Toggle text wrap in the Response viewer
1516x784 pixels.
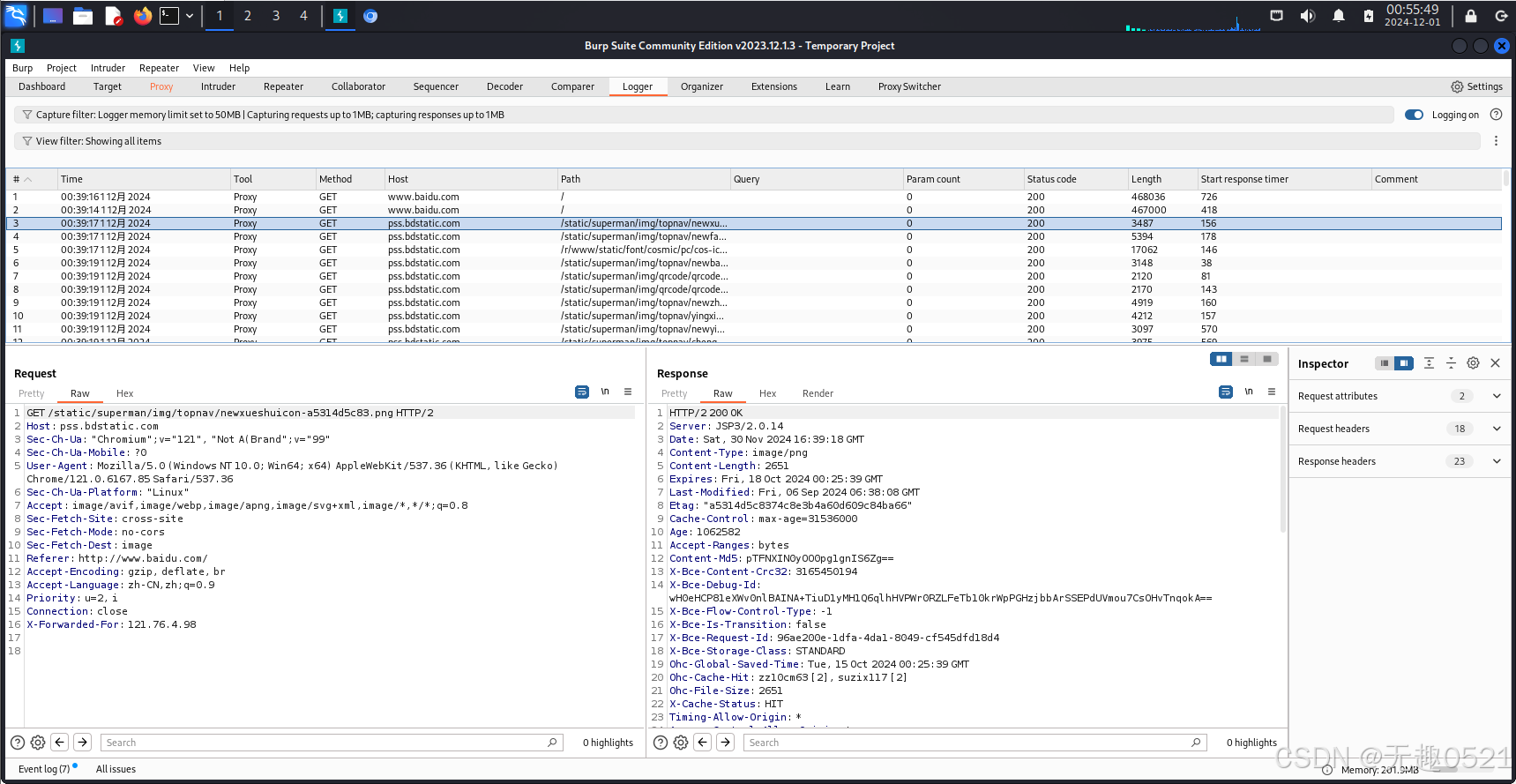click(x=1226, y=392)
